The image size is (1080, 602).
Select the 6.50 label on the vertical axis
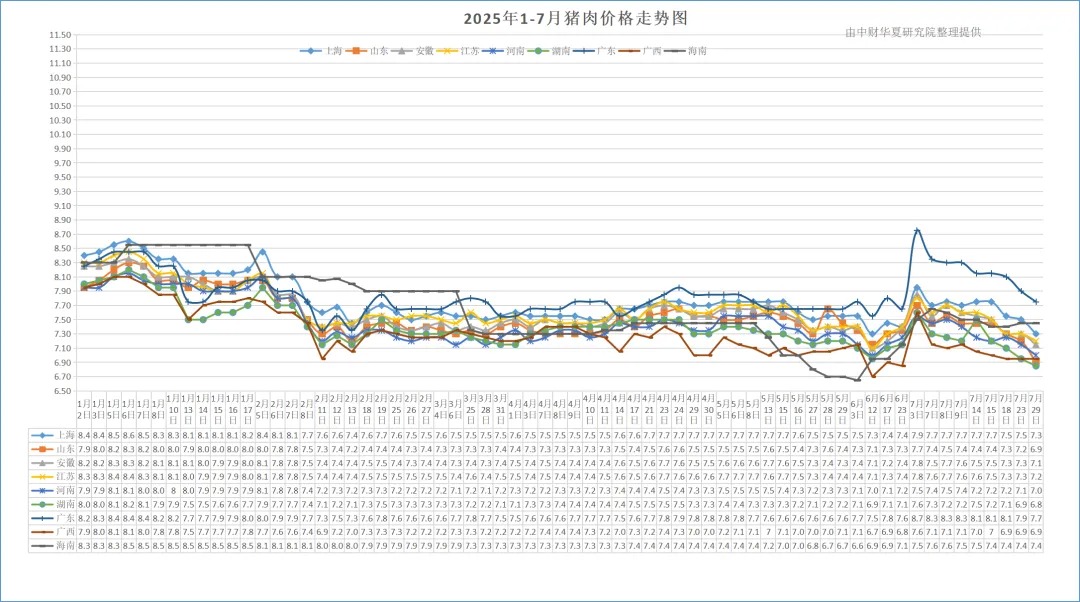tap(59, 391)
